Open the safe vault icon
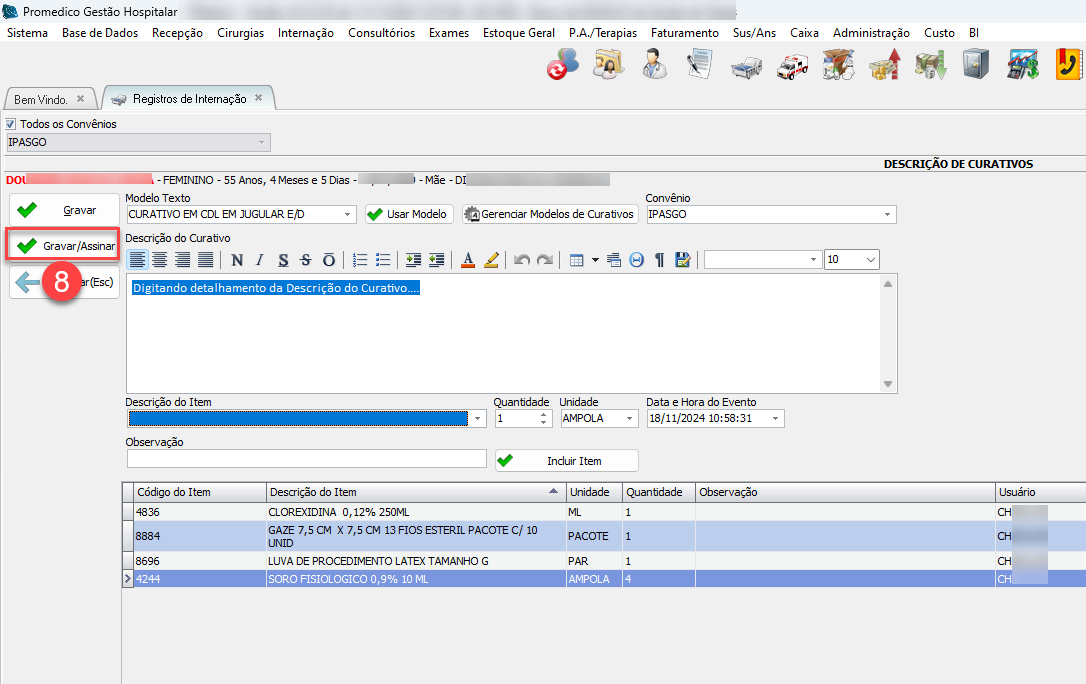 click(975, 65)
